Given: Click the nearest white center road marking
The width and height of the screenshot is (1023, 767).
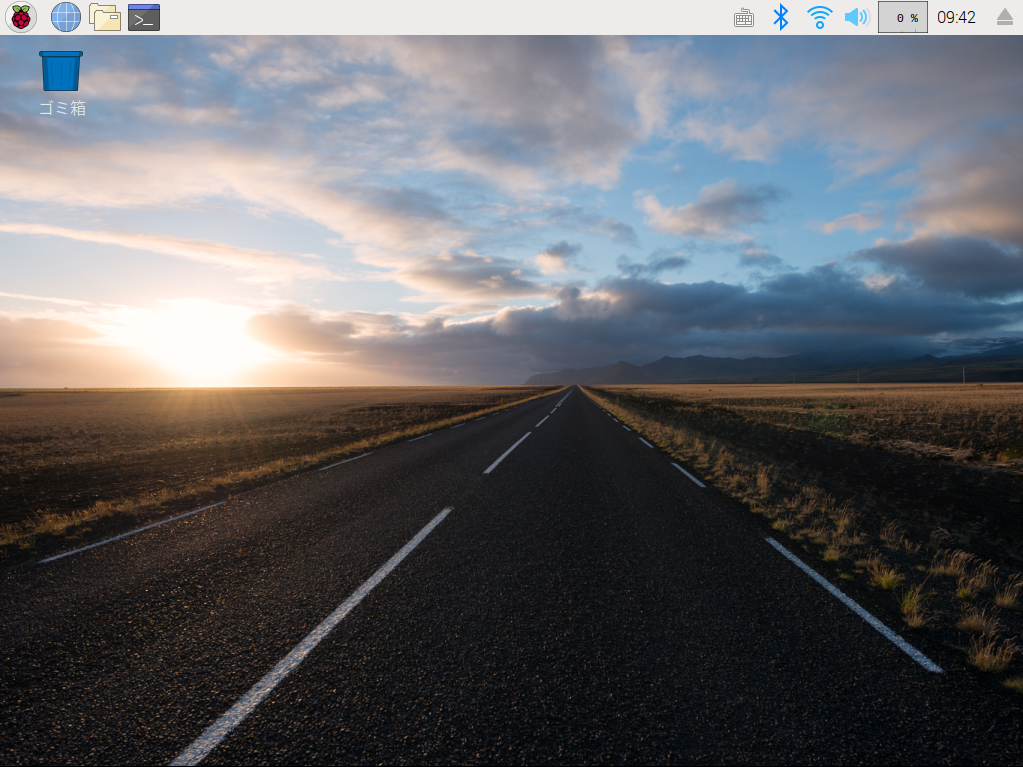Looking at the screenshot, I should click(310, 640).
